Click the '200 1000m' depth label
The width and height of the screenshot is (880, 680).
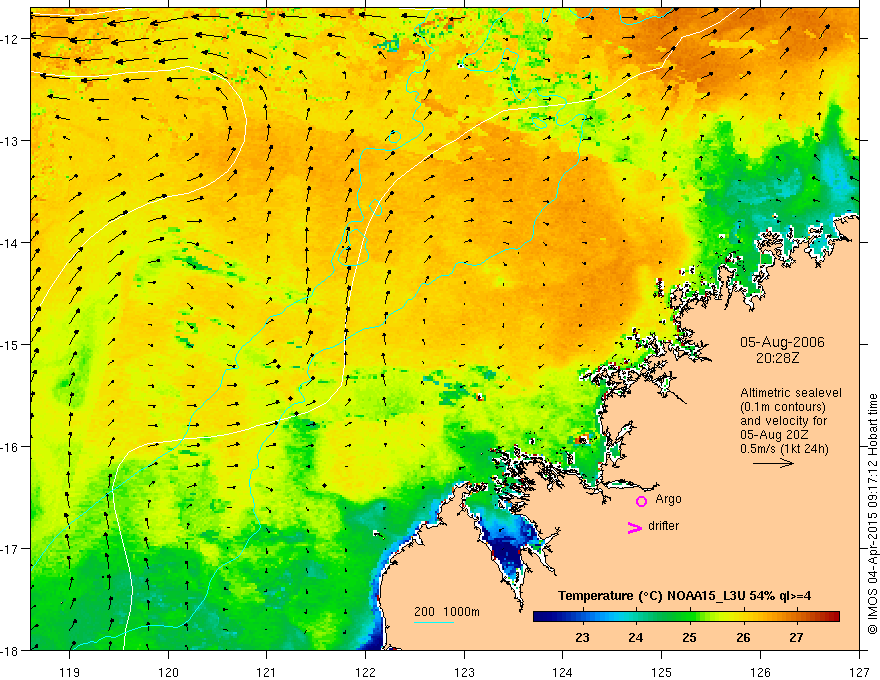(x=447, y=612)
